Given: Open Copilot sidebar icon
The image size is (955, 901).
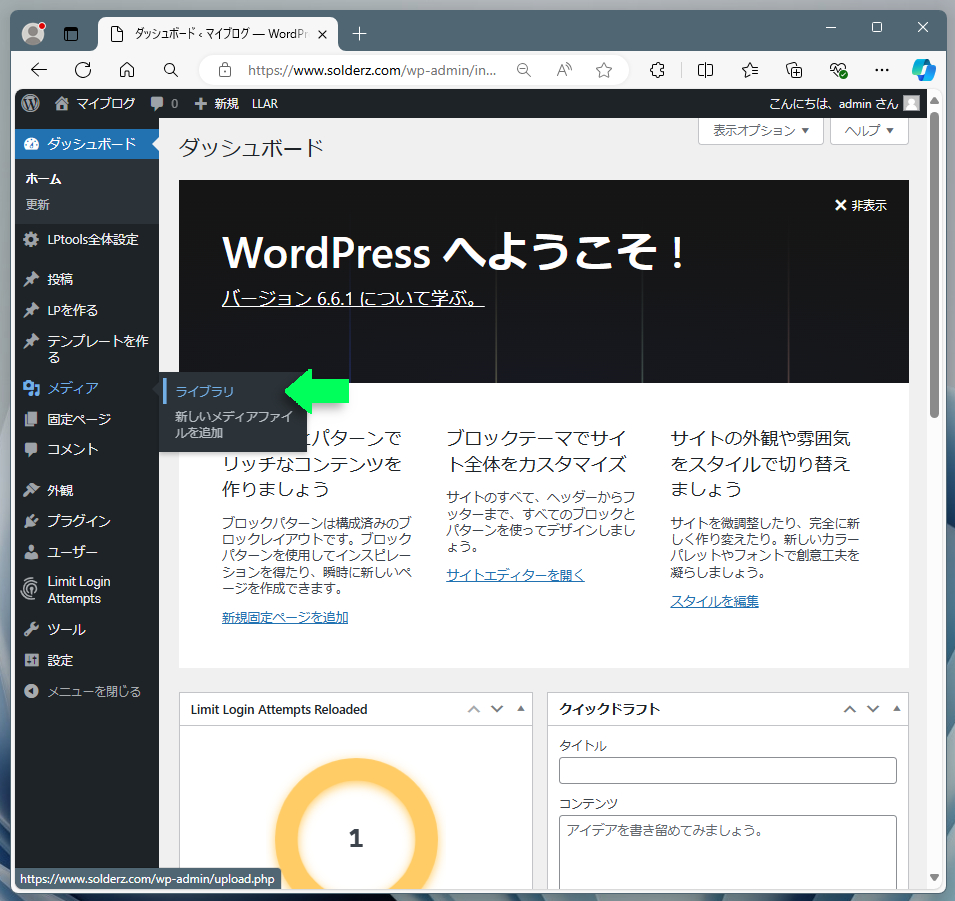Looking at the screenshot, I should pos(924,70).
